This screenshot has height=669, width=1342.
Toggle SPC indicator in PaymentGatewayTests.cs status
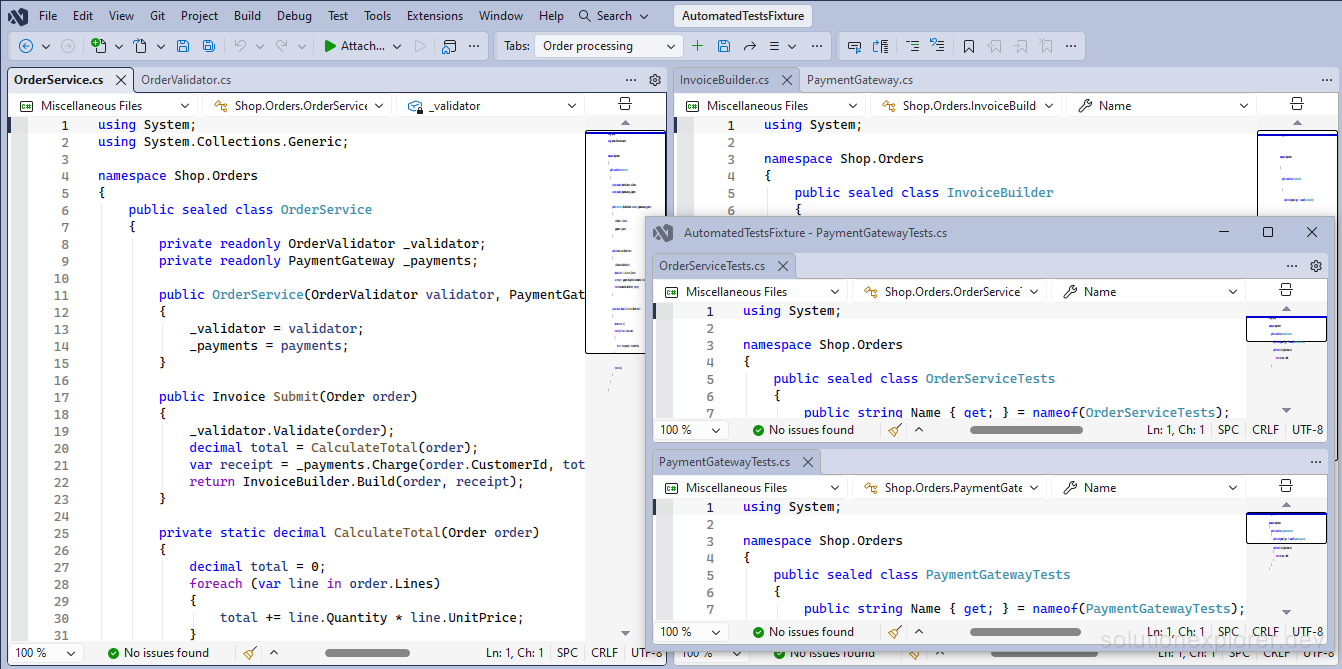(x=1228, y=632)
